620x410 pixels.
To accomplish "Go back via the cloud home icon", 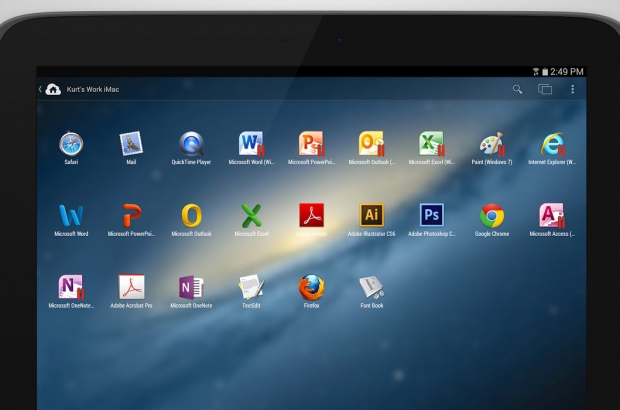I will coord(52,89).
